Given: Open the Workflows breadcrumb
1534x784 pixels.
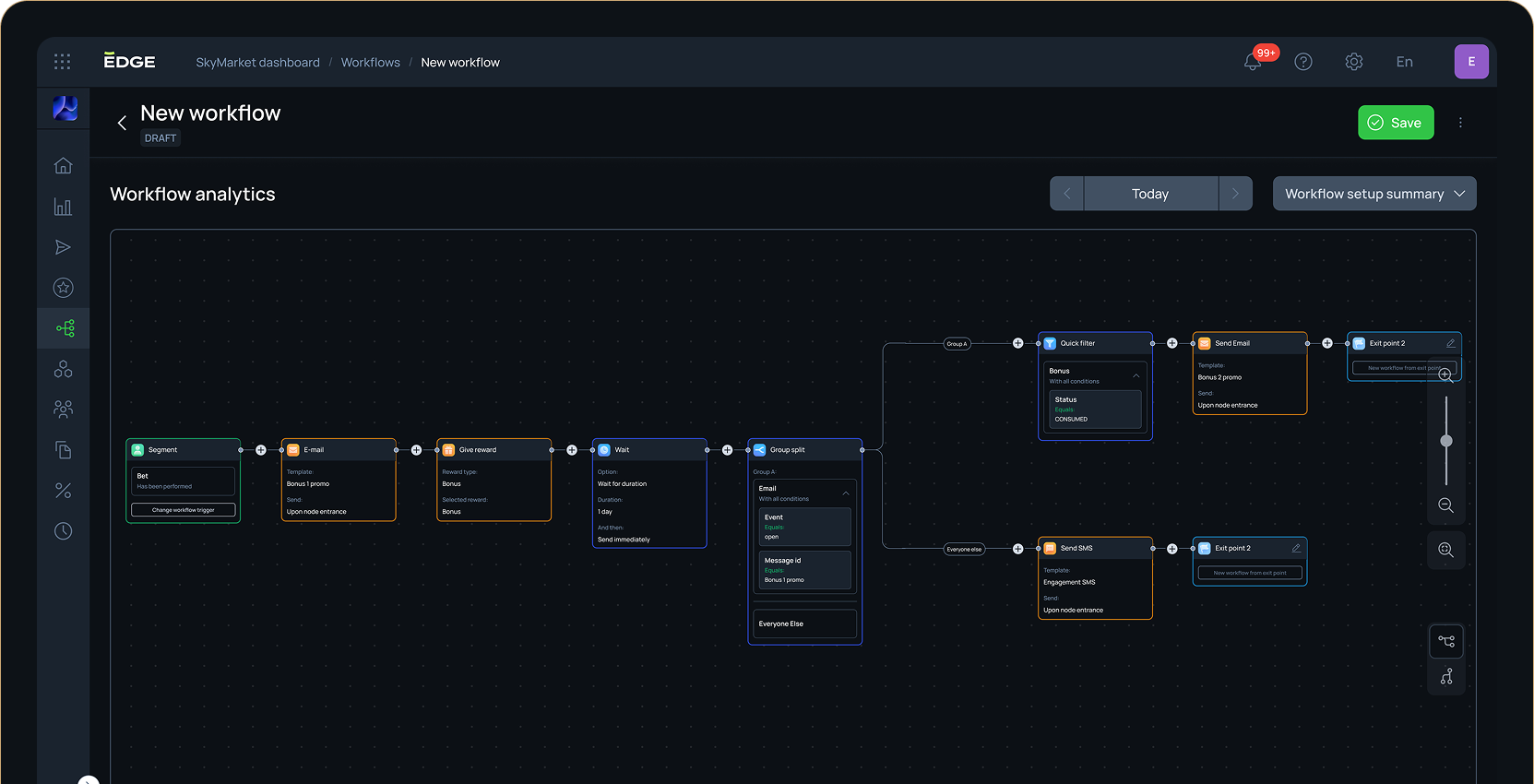Looking at the screenshot, I should (x=370, y=63).
